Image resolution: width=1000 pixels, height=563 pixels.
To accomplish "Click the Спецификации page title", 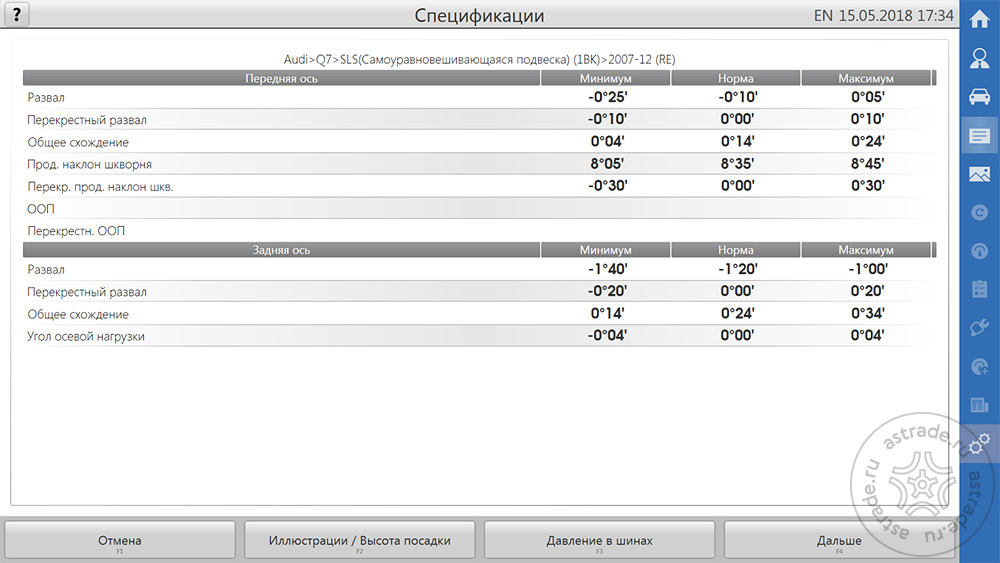I will [480, 15].
